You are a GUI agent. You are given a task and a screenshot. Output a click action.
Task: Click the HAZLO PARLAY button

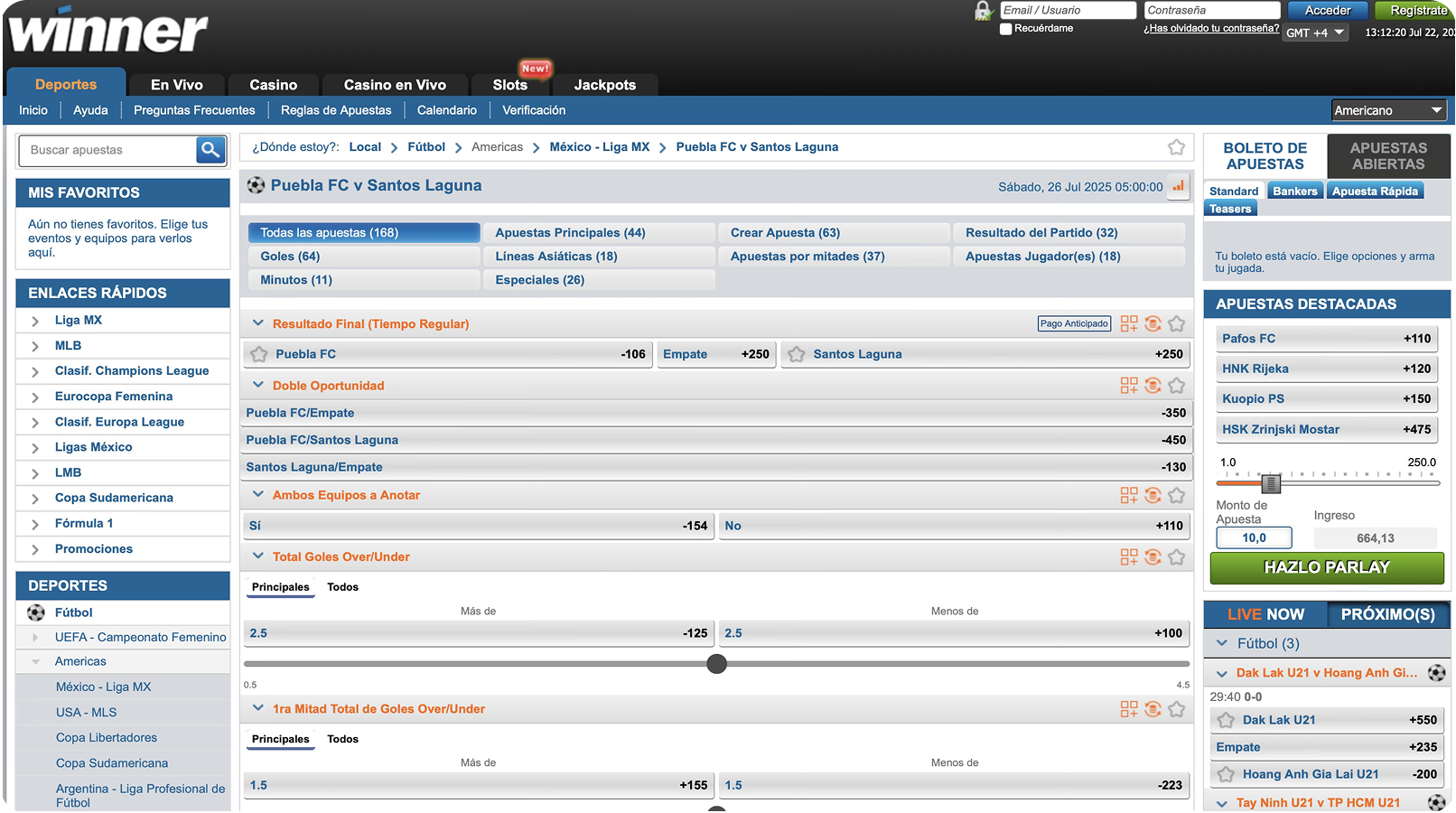(1327, 568)
